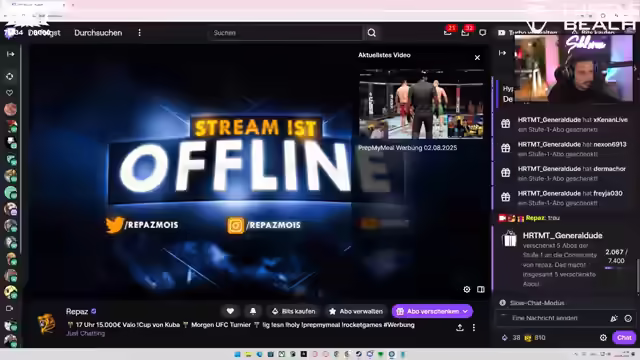The height and width of the screenshot is (360, 640).
Task: Click the Just Chatting category link
Action: pos(85,333)
